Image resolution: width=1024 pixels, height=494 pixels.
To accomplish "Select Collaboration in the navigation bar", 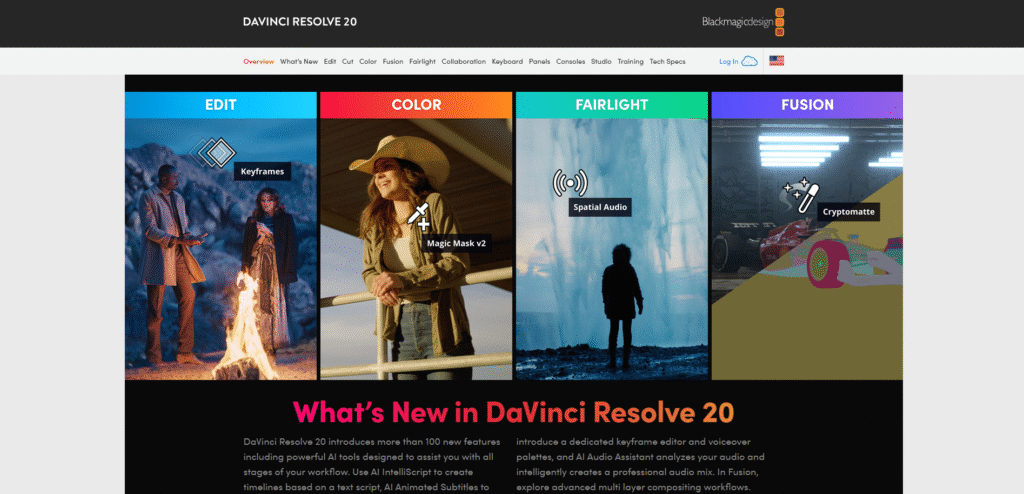I will [463, 62].
